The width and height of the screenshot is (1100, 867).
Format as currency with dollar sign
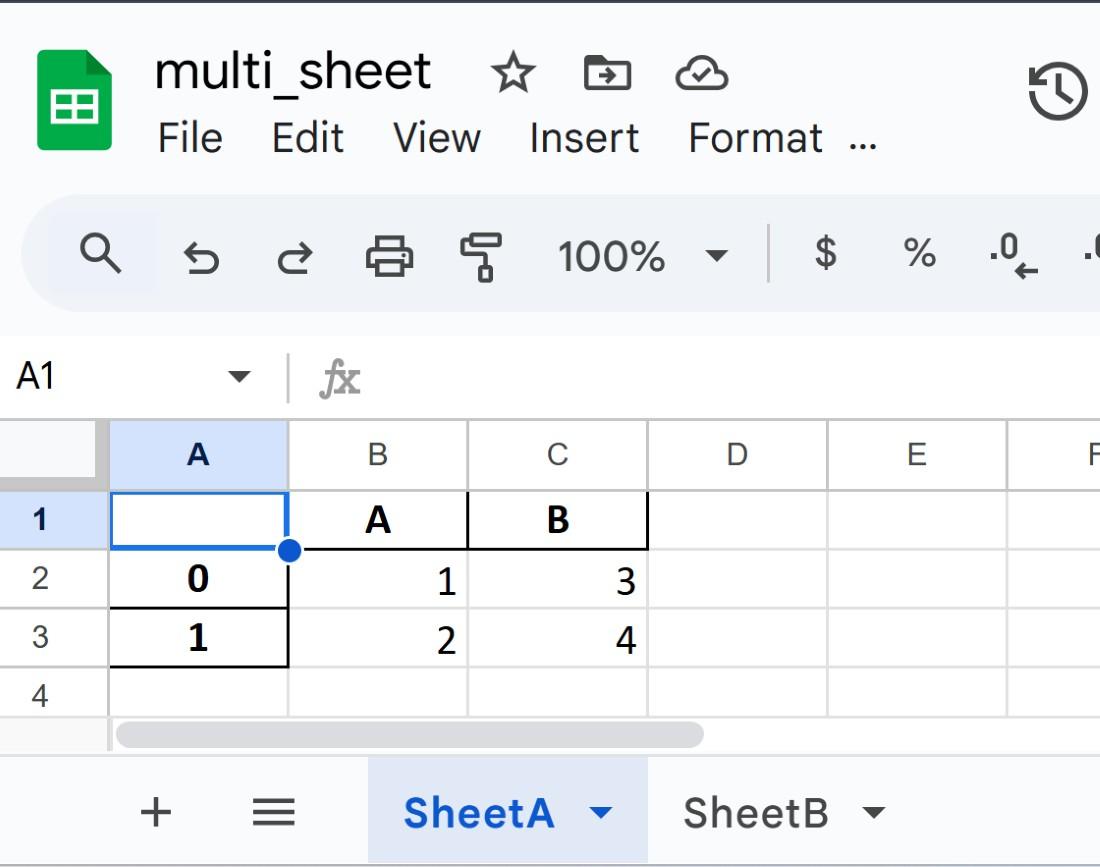pos(825,254)
